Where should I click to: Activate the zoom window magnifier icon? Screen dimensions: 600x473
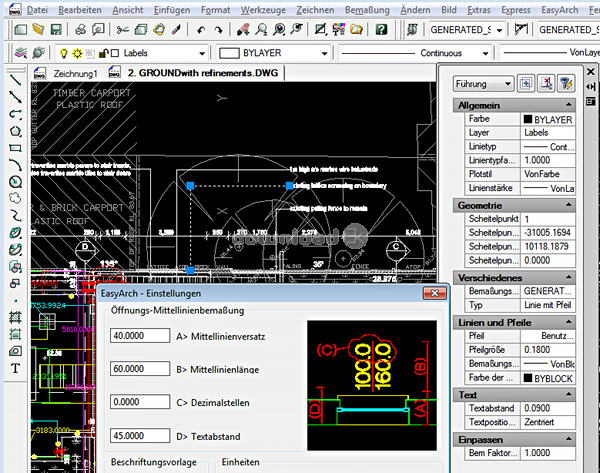click(x=279, y=29)
